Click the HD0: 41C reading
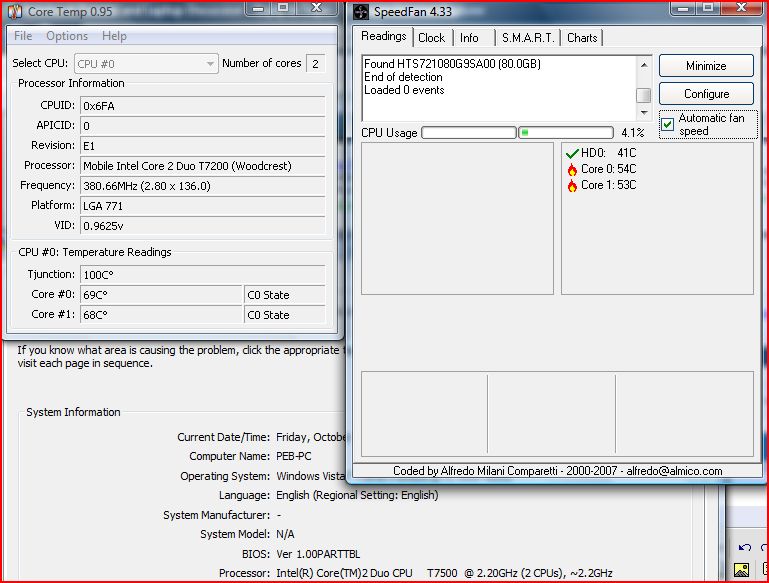Screen dimensions: 769x583 pos(608,153)
